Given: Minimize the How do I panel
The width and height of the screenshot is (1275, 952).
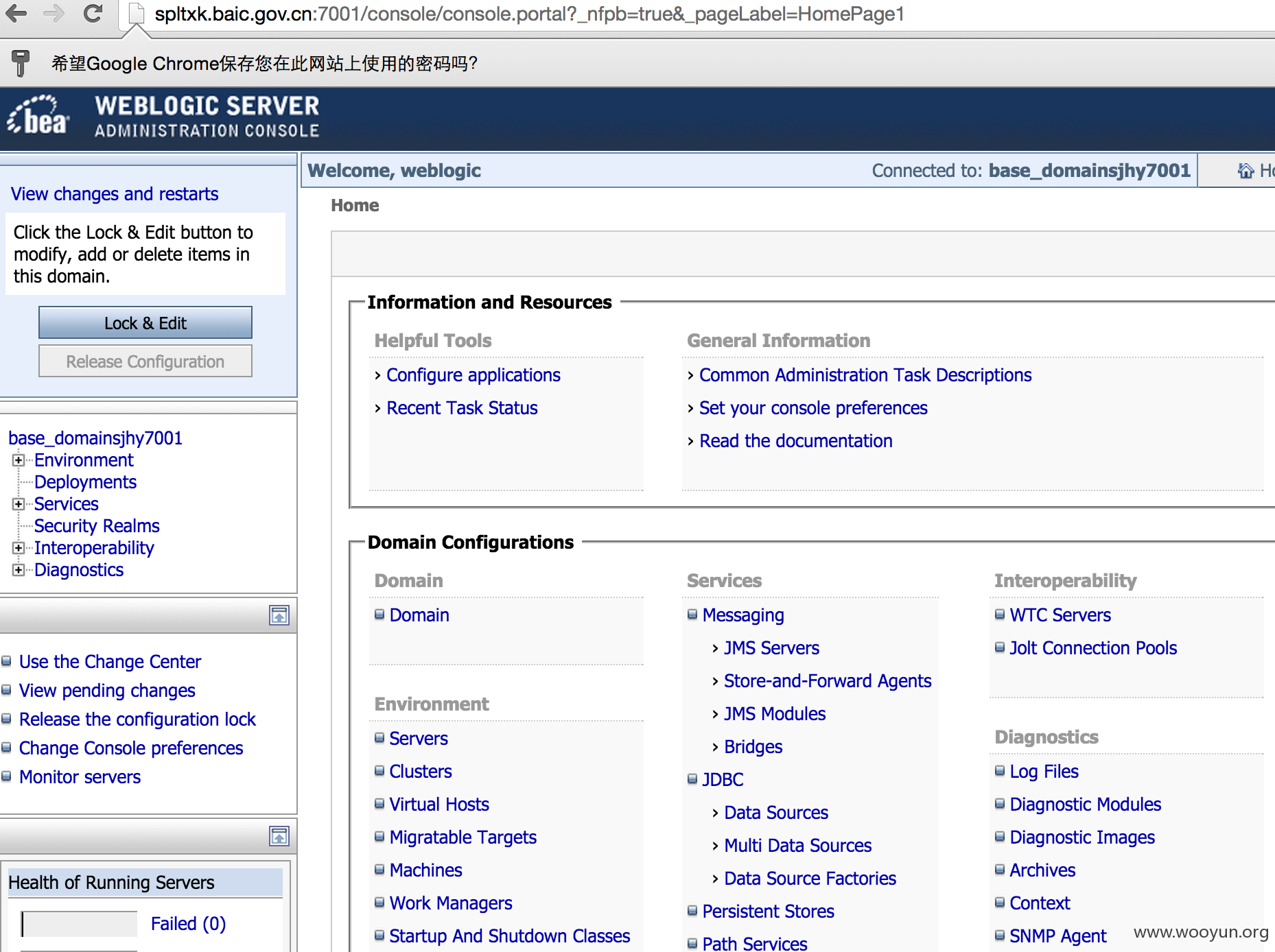Looking at the screenshot, I should click(x=279, y=615).
